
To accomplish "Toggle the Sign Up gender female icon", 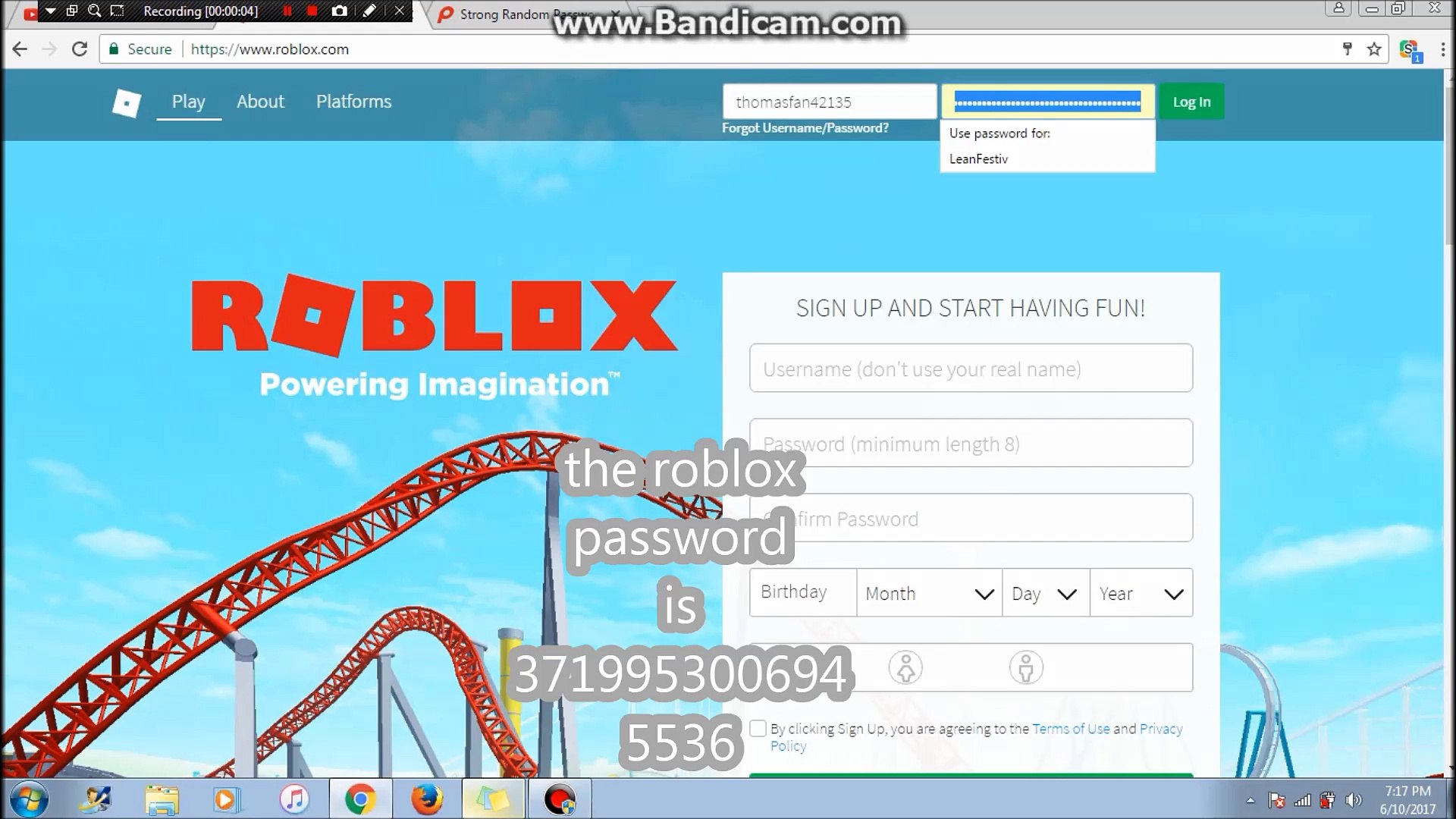I will point(905,668).
